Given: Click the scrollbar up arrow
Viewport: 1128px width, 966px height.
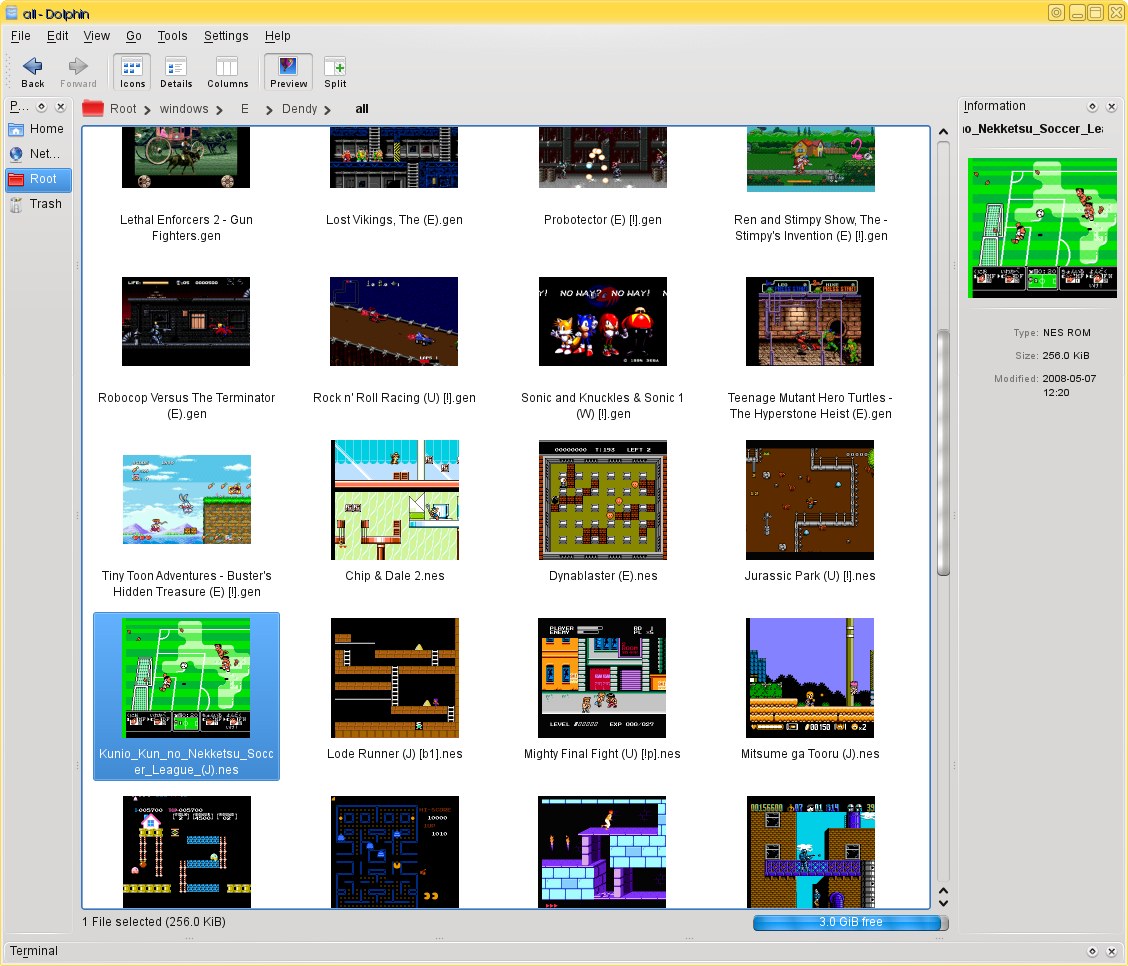Looking at the screenshot, I should 943,132.
